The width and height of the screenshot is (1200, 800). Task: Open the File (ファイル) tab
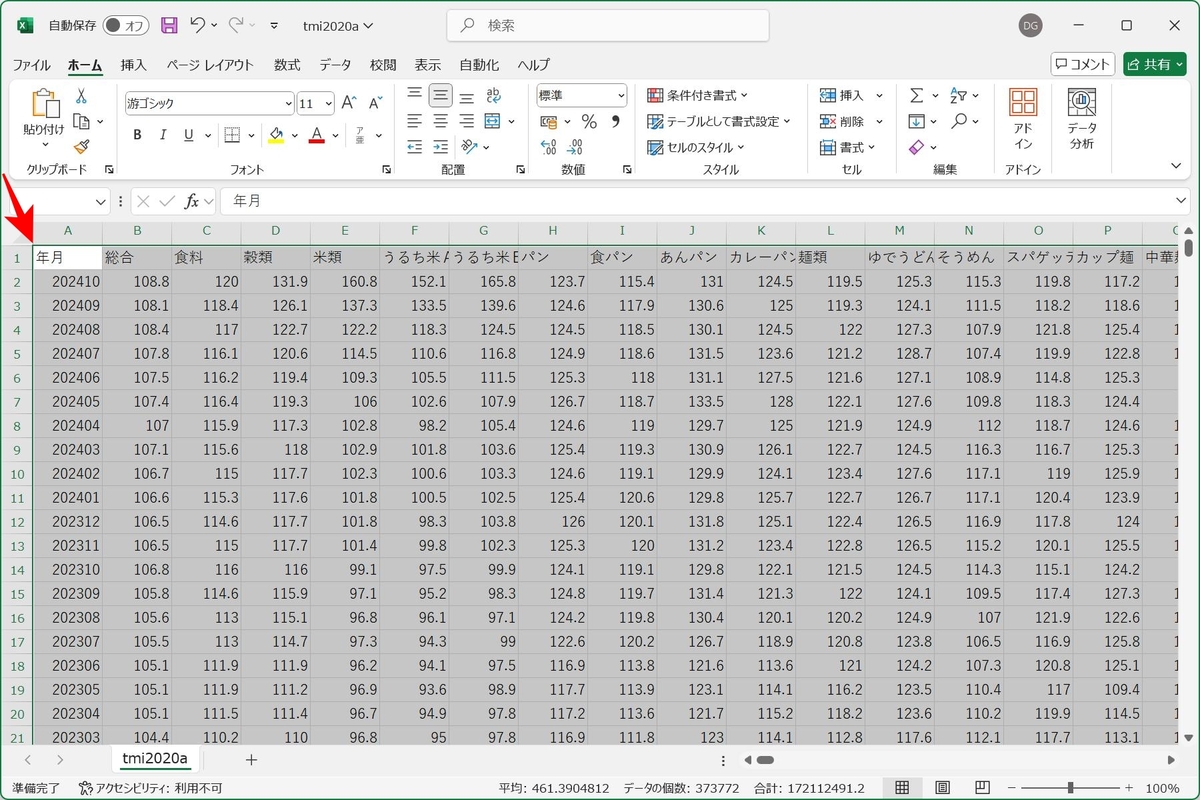(x=31, y=65)
